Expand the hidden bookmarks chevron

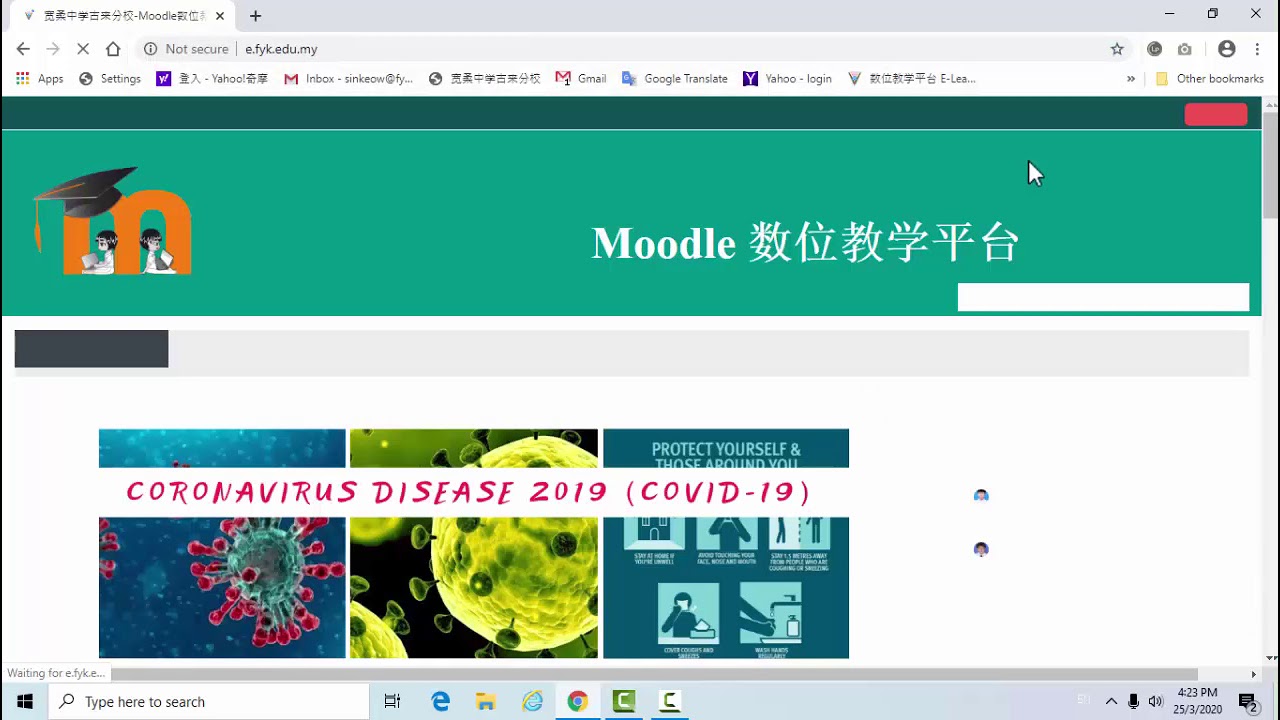[1131, 78]
